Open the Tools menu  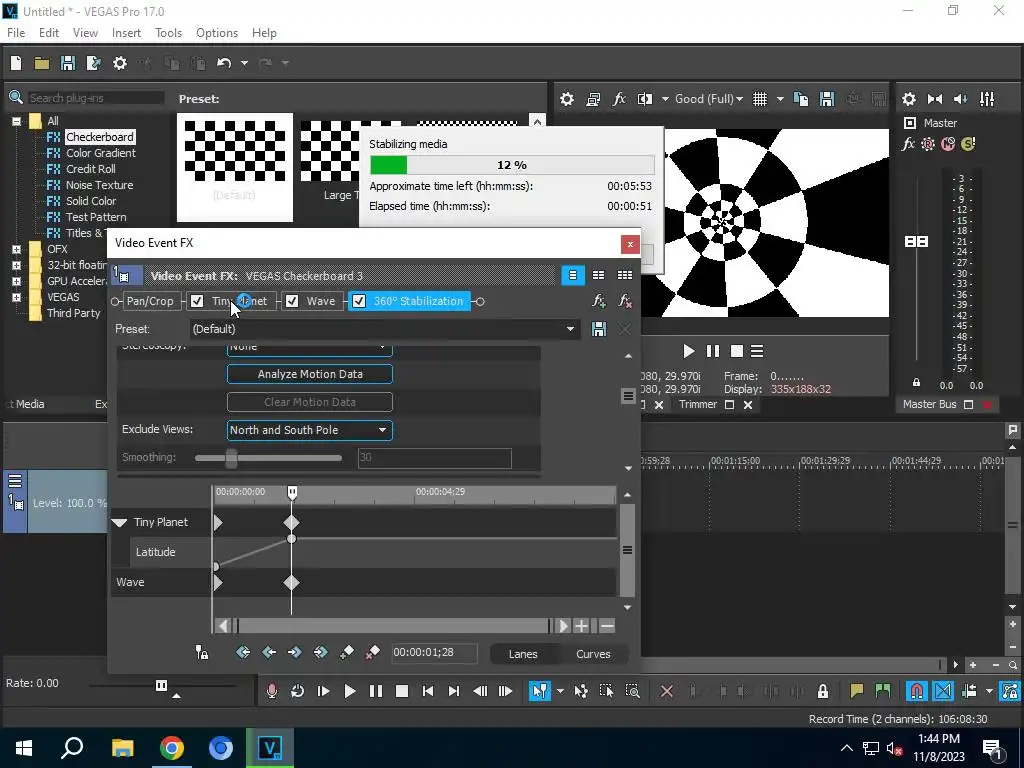coord(168,33)
